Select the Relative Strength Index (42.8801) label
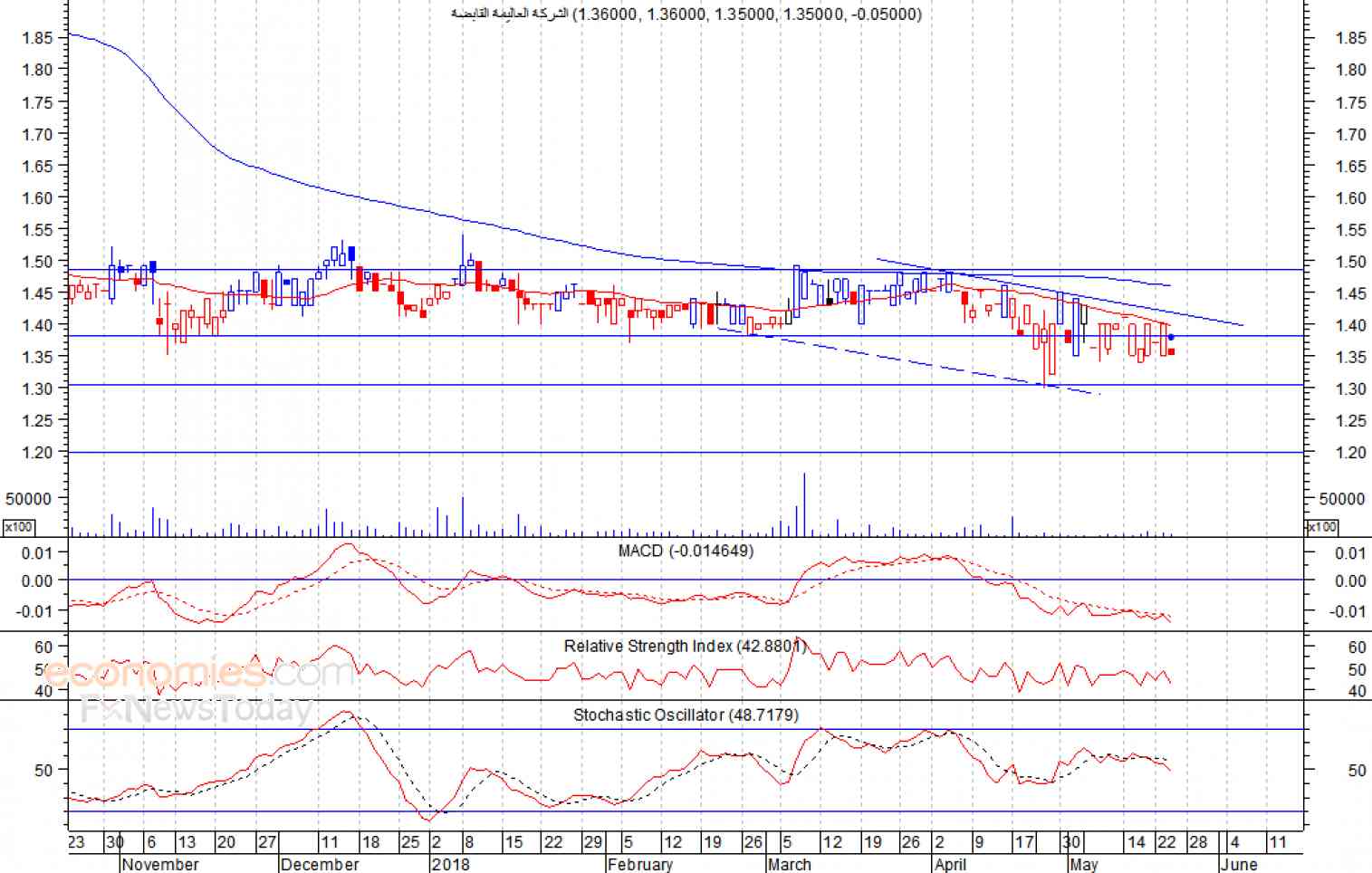Screen dimensions: 1372x873 coord(685,646)
